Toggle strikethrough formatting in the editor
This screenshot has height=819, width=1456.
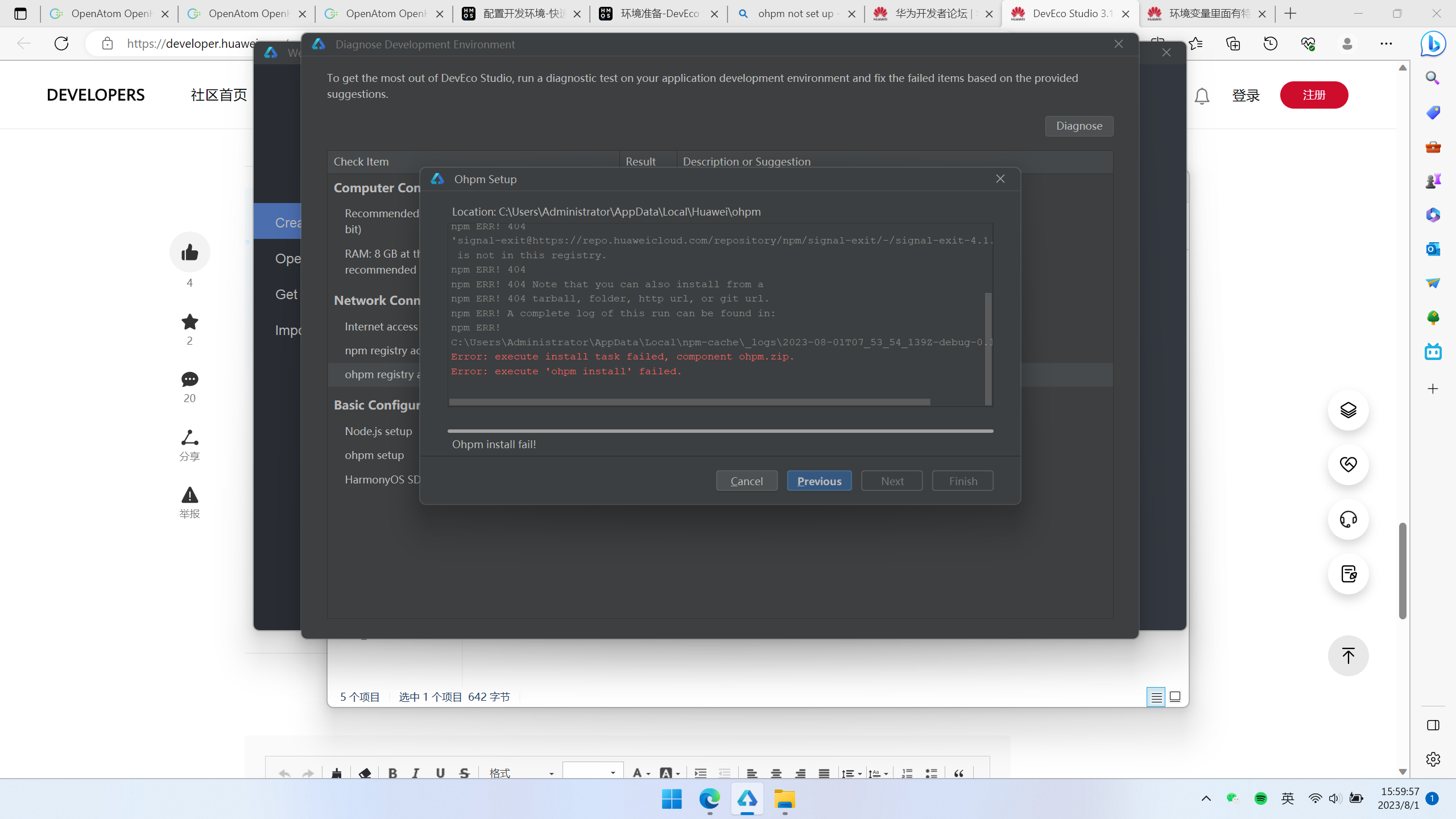click(464, 773)
